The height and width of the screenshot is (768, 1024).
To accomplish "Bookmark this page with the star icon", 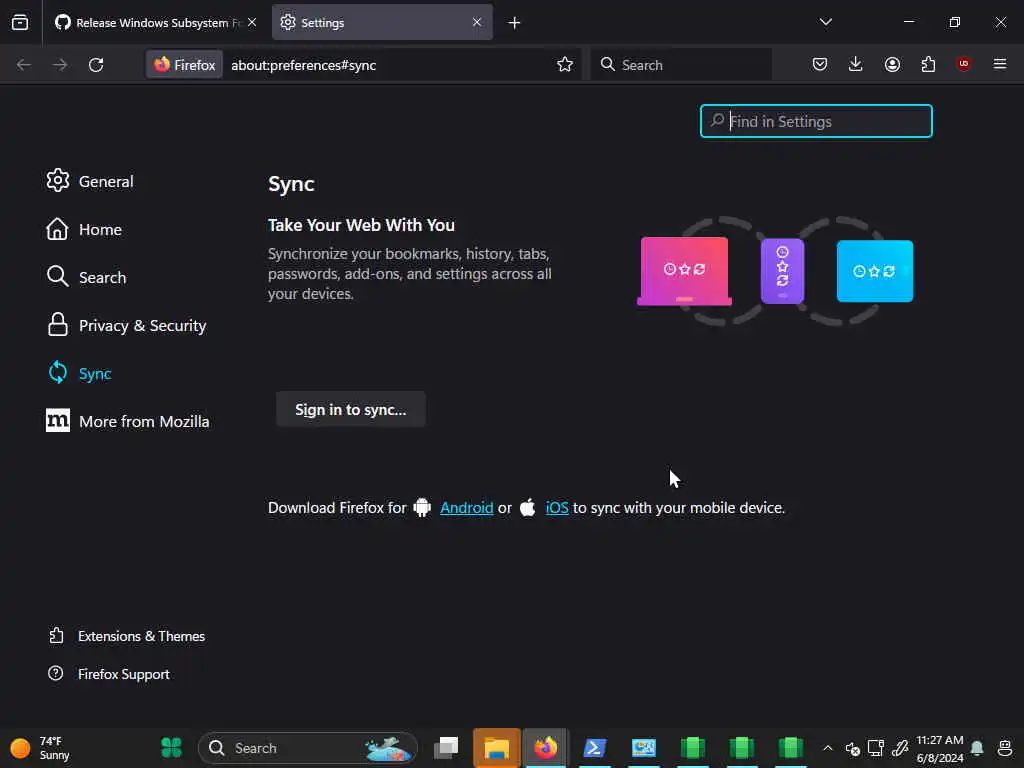I will point(565,64).
